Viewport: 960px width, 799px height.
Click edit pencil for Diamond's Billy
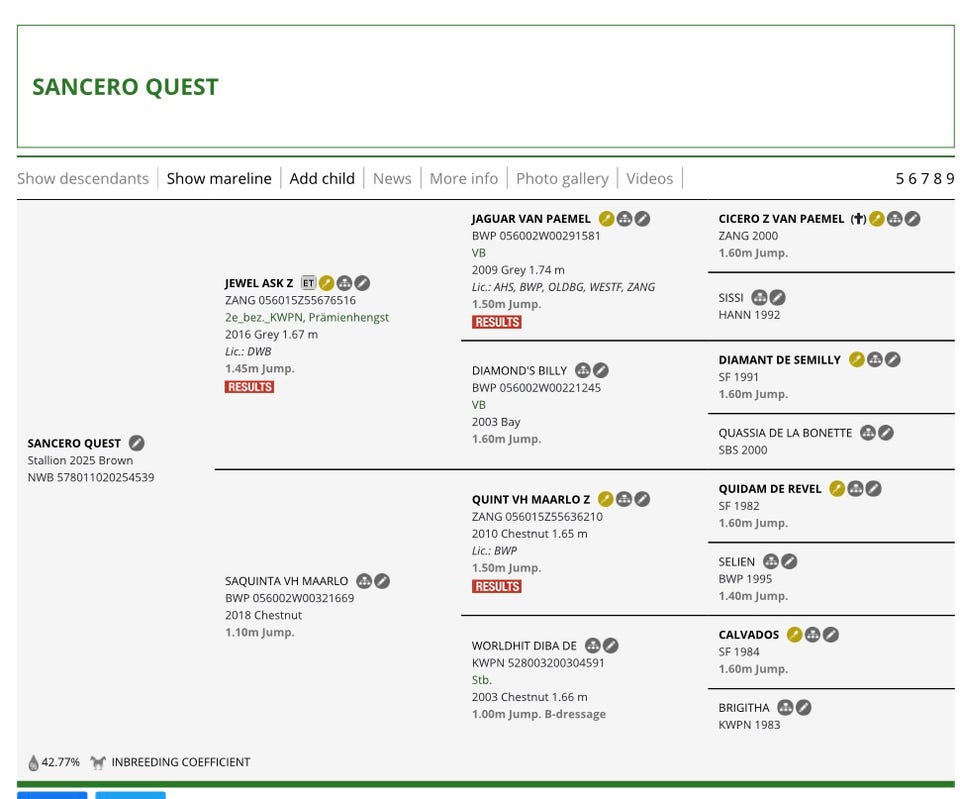(601, 370)
